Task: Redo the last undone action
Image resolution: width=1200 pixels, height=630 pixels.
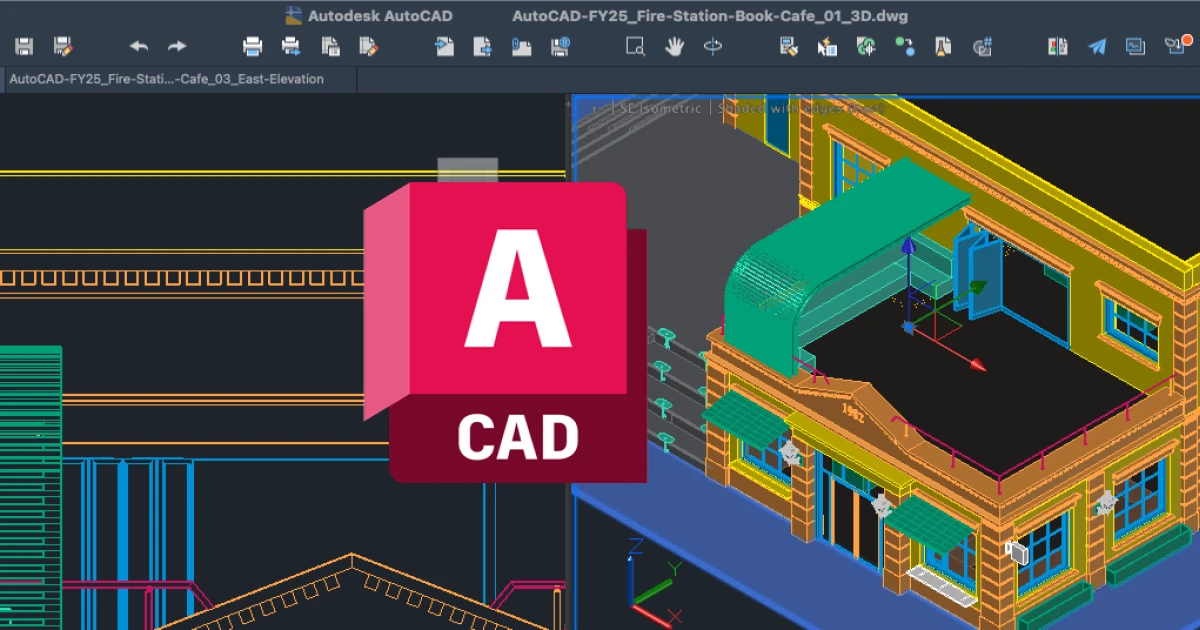Action: click(x=177, y=46)
